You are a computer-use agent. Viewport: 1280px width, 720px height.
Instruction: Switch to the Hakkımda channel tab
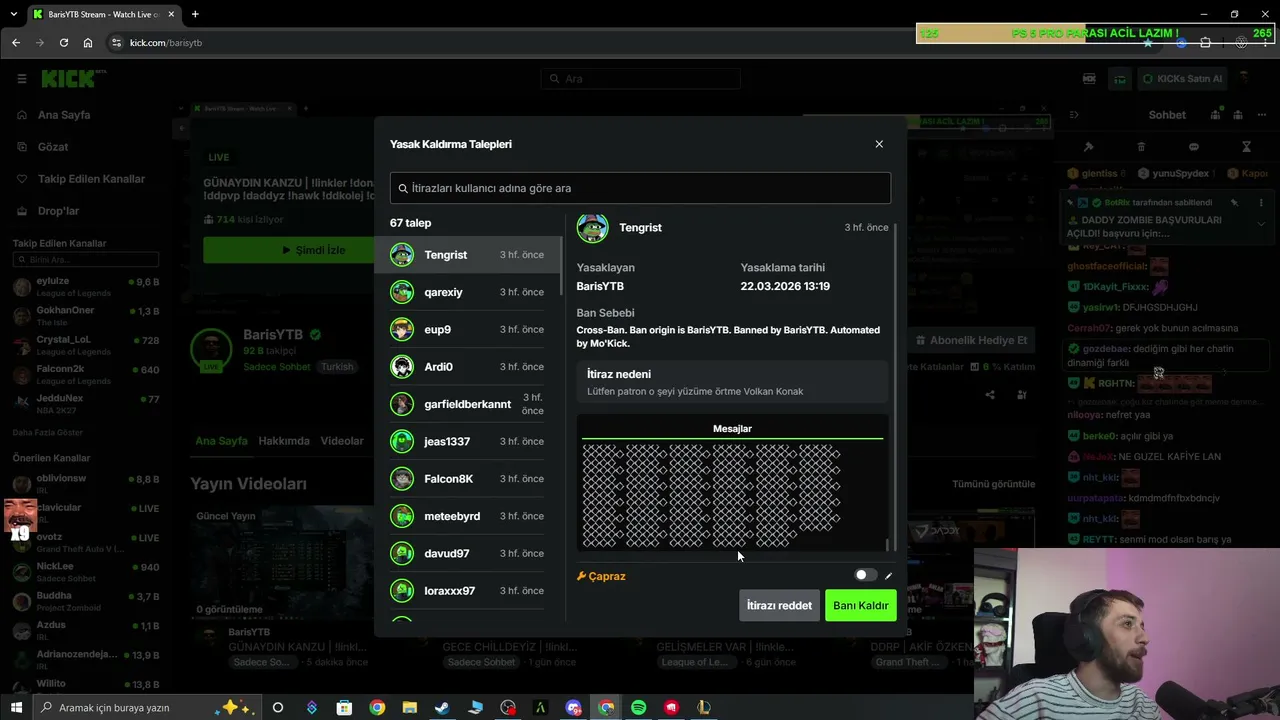tap(284, 441)
